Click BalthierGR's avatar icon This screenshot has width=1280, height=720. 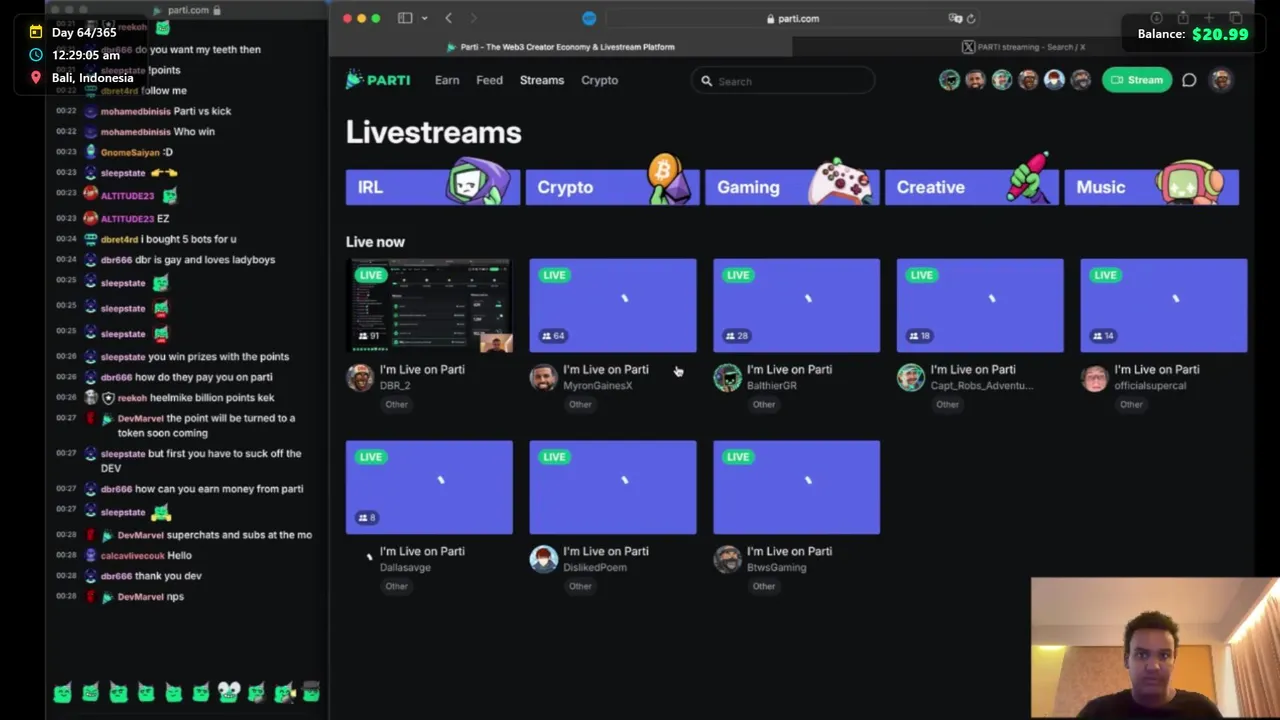(727, 378)
